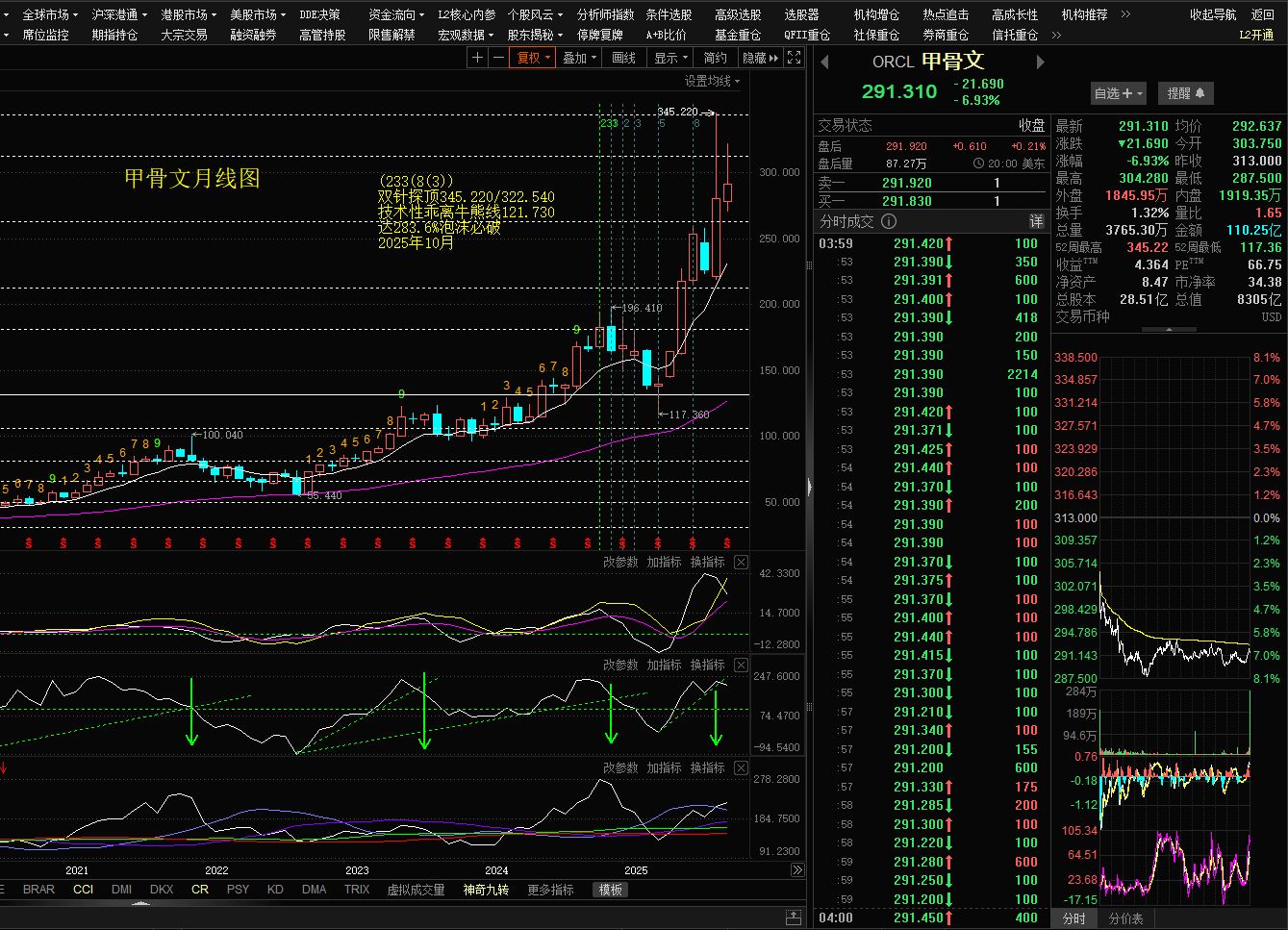Screen dimensions: 1288x930
Task: Click the 卖一 ask price 291.920 row
Action: [930, 183]
